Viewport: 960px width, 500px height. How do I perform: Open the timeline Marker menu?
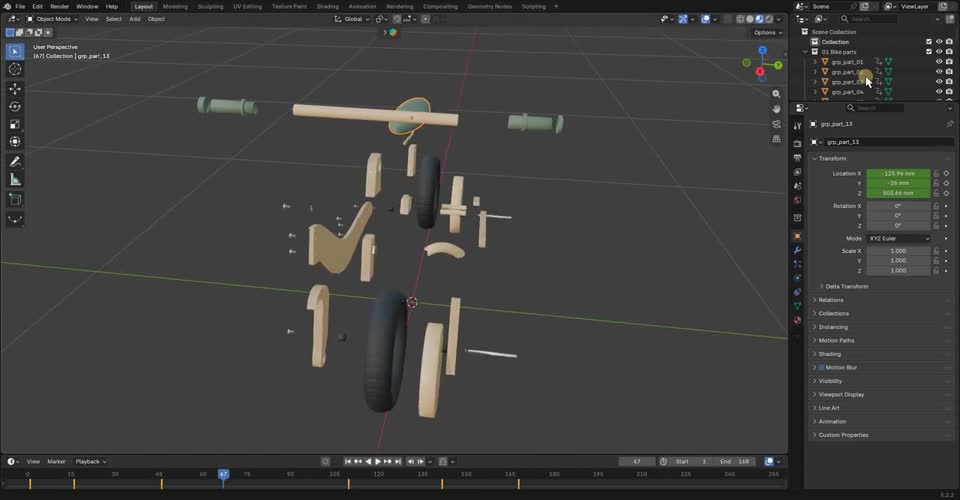[56, 461]
